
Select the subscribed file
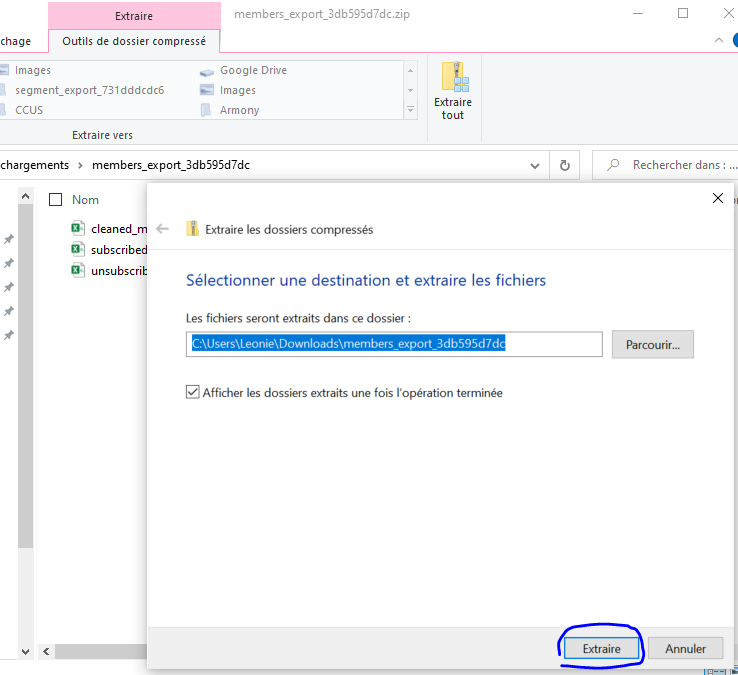click(109, 249)
